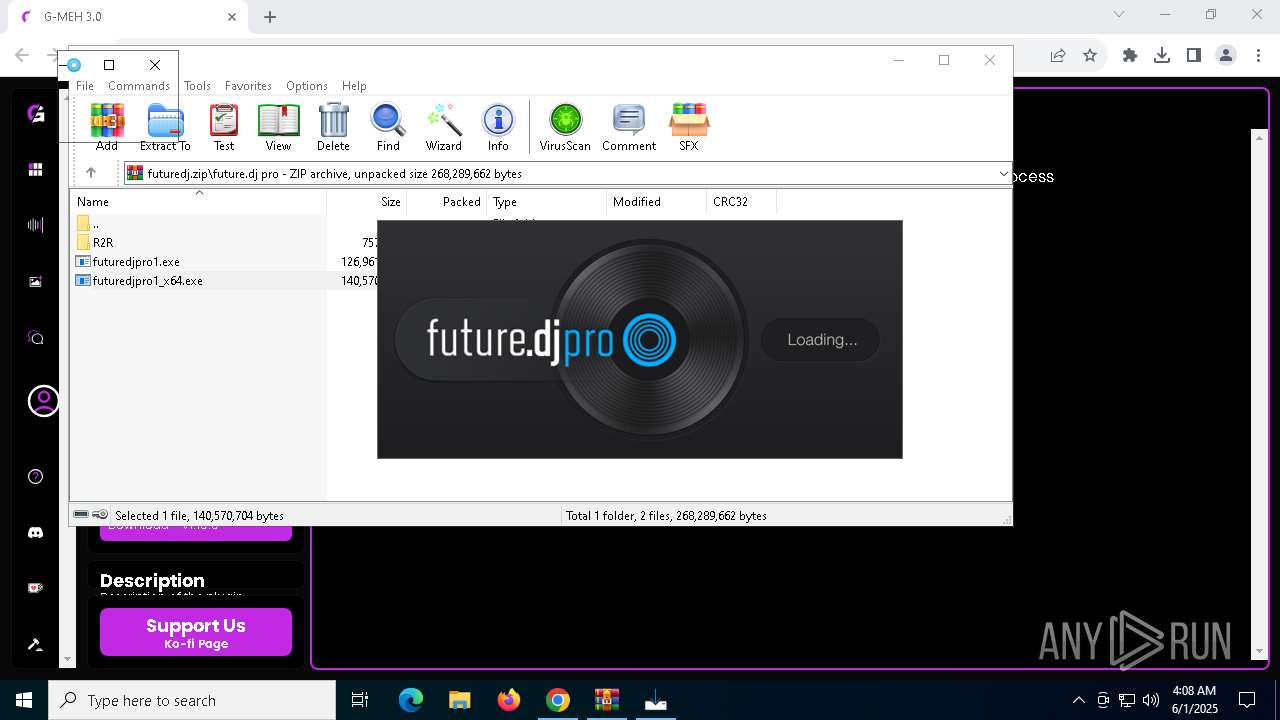The height and width of the screenshot is (720, 1280).
Task: Click the key icon in status bar
Action: pyautogui.click(x=100, y=515)
